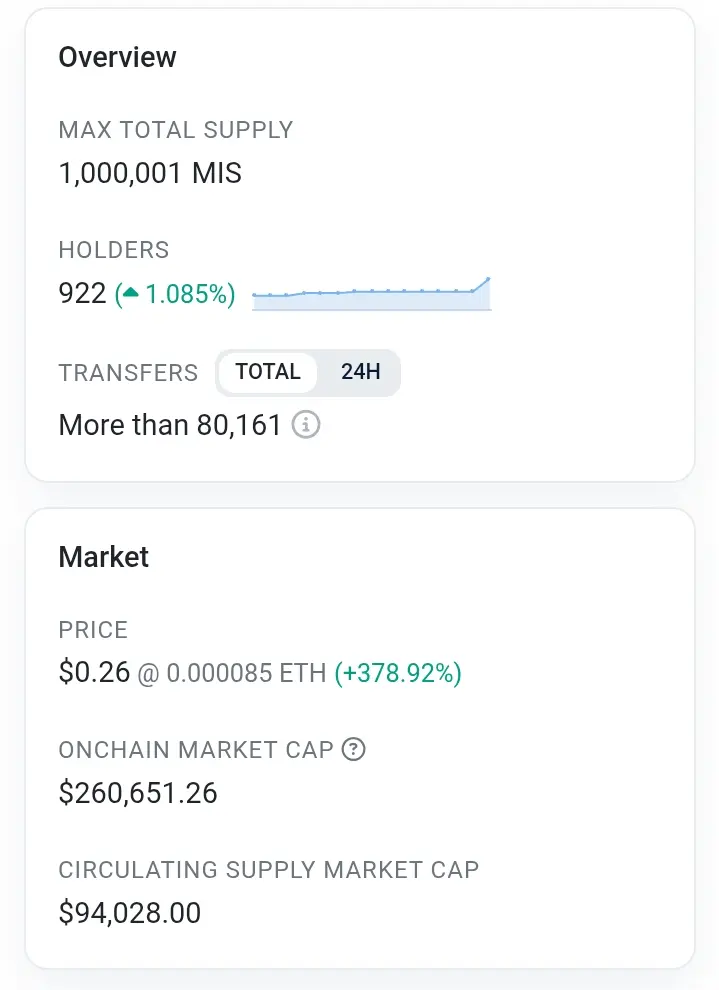Select the TOTAL transfers toggle
The height and width of the screenshot is (990, 719).
pyautogui.click(x=268, y=372)
